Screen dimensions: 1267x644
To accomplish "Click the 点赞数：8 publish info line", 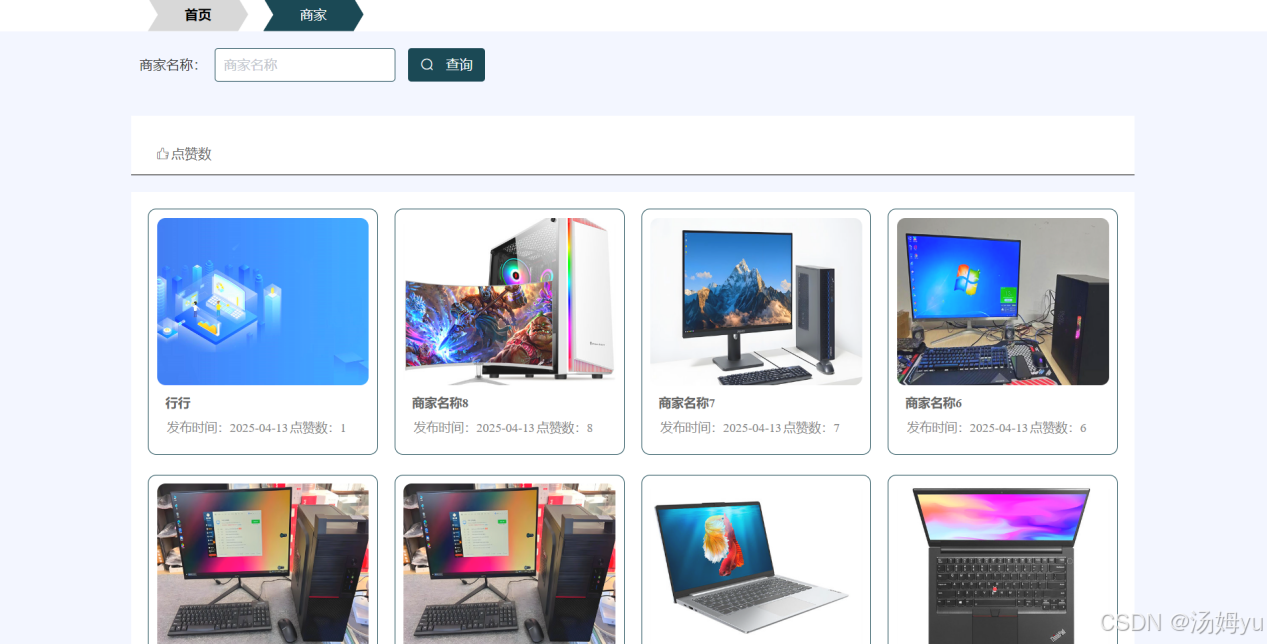I will [503, 428].
